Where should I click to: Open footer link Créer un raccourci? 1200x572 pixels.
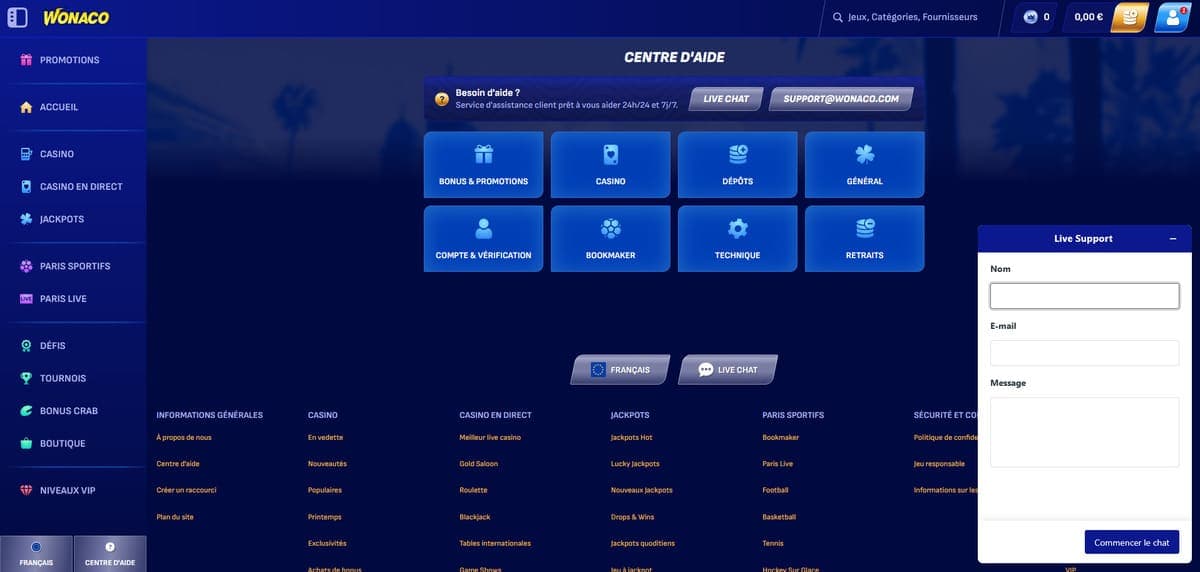coord(187,490)
